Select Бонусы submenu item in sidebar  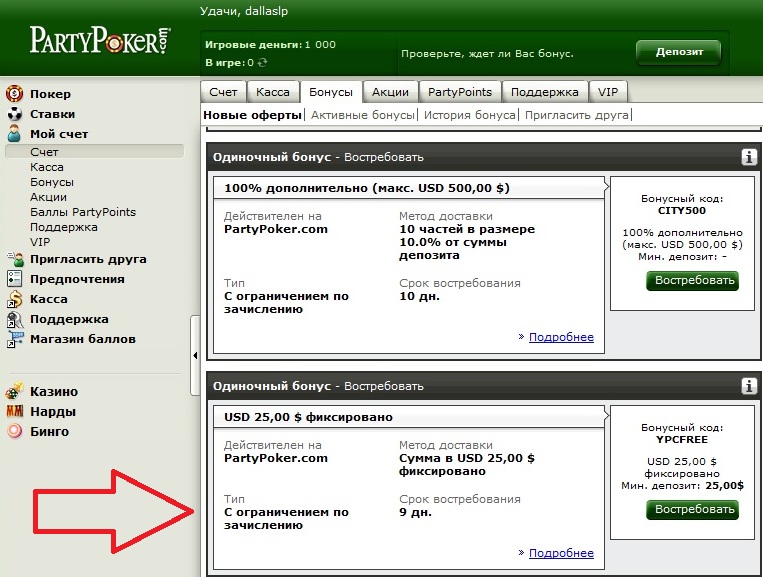pos(52,182)
